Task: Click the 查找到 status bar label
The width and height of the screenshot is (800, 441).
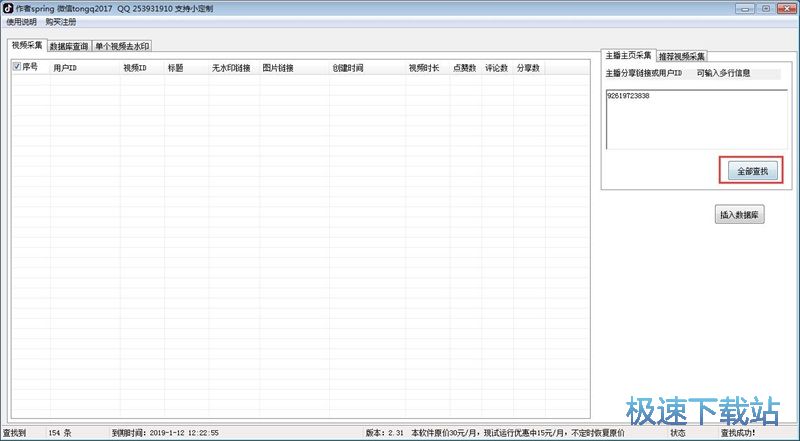Action: [14, 433]
